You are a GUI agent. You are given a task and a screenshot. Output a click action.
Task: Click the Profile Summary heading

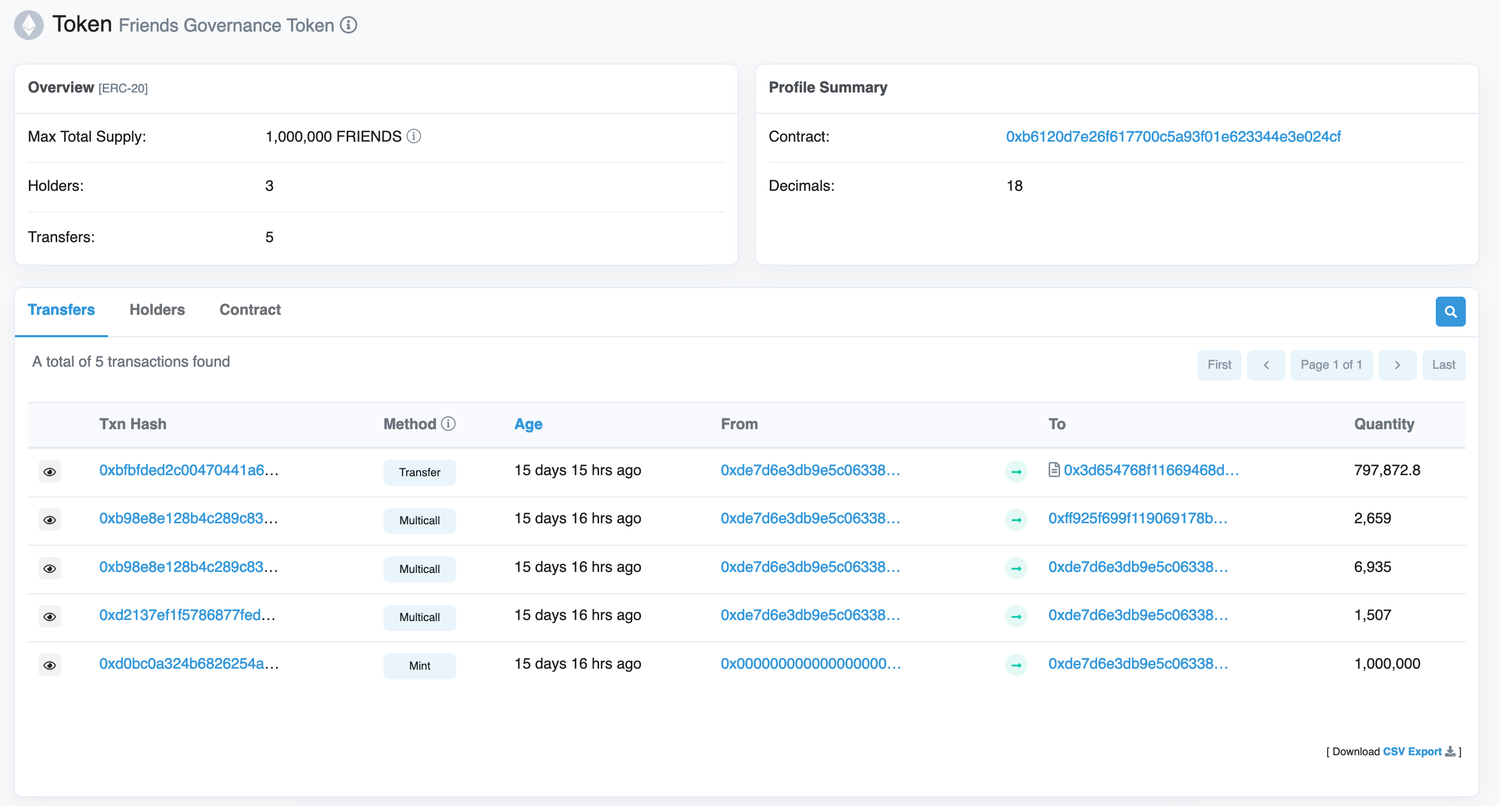click(828, 87)
